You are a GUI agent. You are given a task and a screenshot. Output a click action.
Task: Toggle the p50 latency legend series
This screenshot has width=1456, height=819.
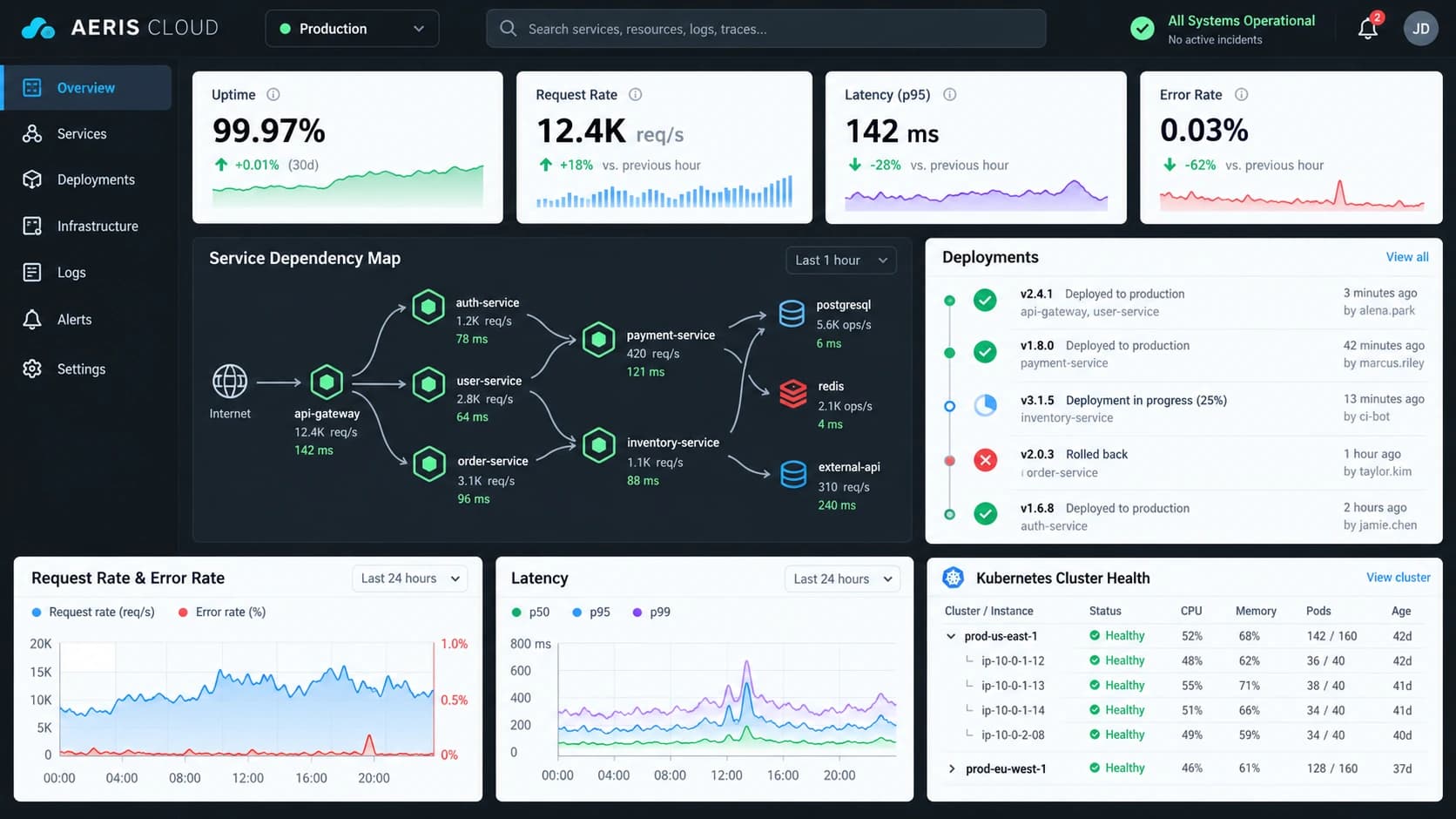(x=530, y=612)
